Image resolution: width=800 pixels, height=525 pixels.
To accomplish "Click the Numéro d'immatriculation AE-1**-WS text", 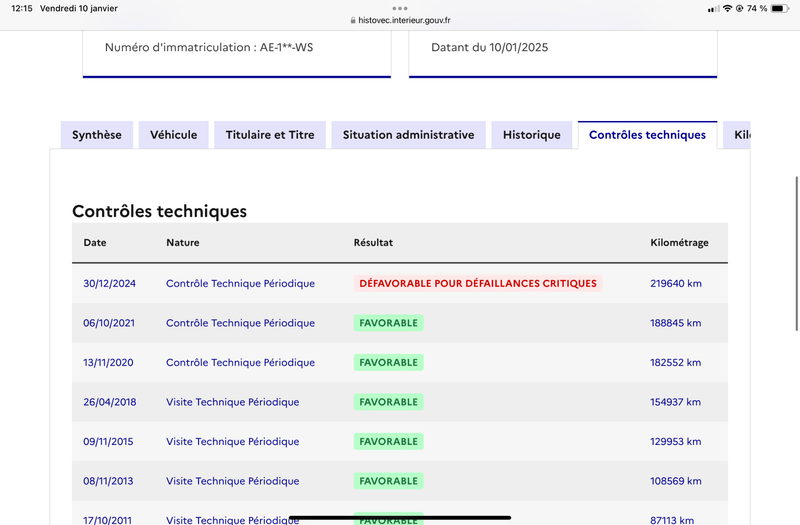I will [209, 47].
